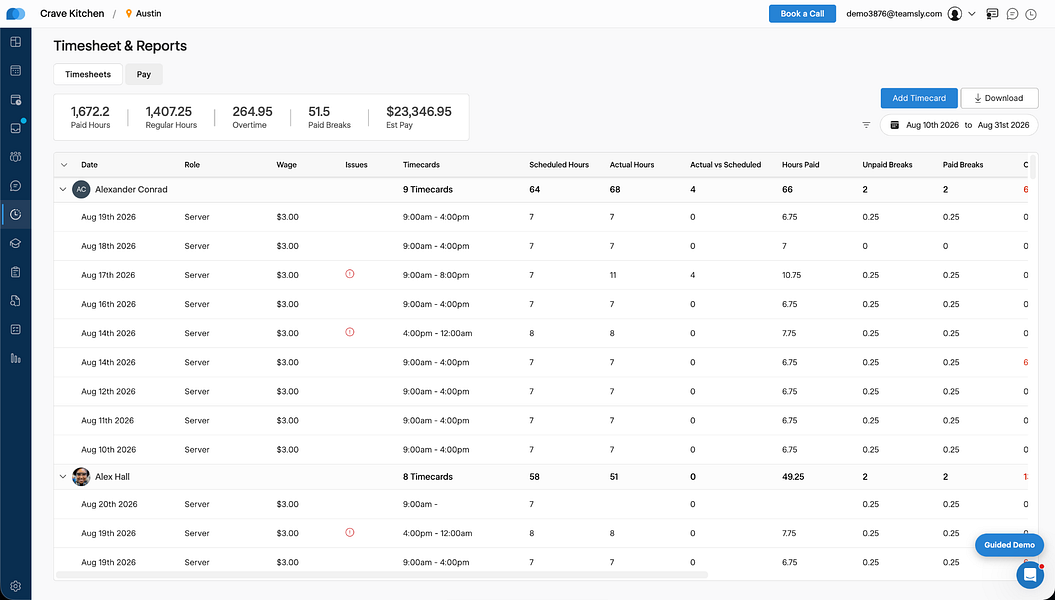Open the clock icon in top-right header
This screenshot has width=1055, height=600.
click(1031, 13)
